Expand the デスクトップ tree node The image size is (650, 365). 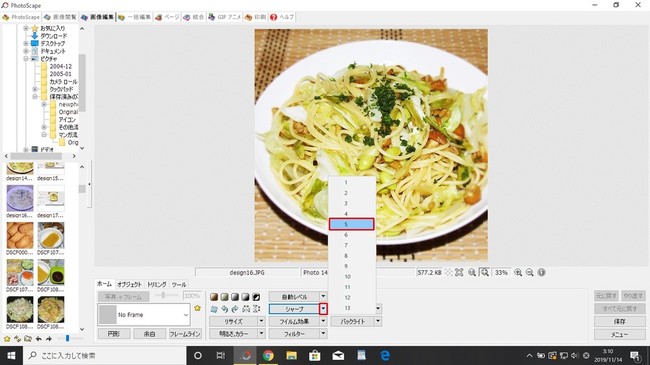[x=26, y=43]
